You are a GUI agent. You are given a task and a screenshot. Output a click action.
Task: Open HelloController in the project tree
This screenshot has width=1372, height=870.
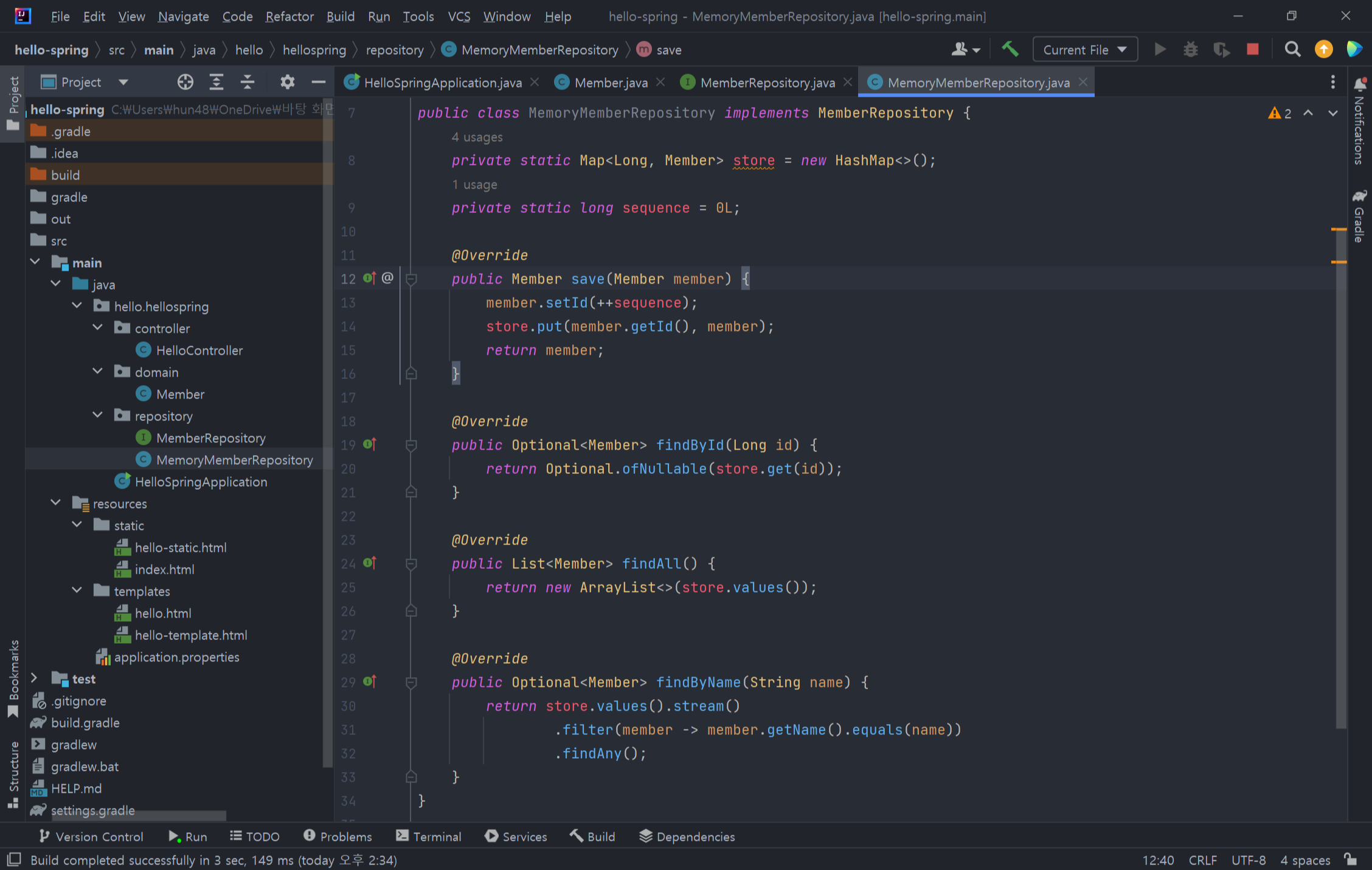(199, 350)
